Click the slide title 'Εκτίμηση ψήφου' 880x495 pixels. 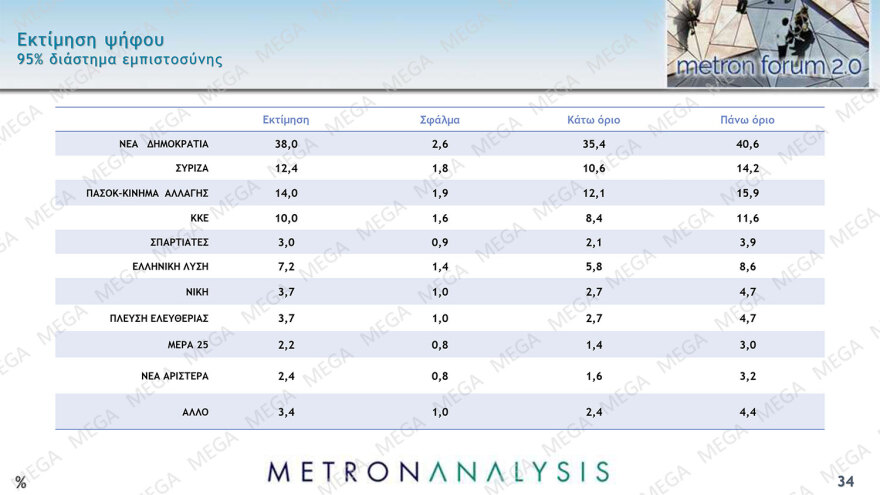coord(90,40)
